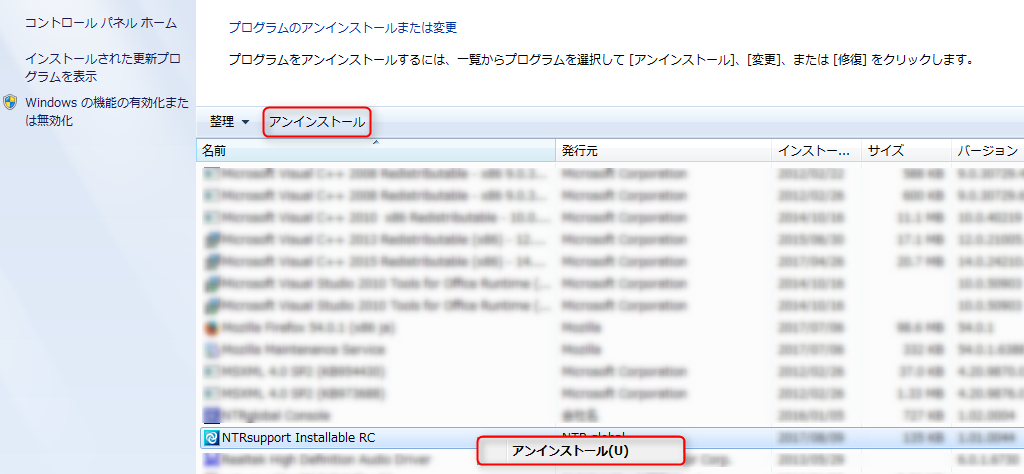Click the shield icon beside Windows の機能
The height and width of the screenshot is (474, 1024).
10,103
